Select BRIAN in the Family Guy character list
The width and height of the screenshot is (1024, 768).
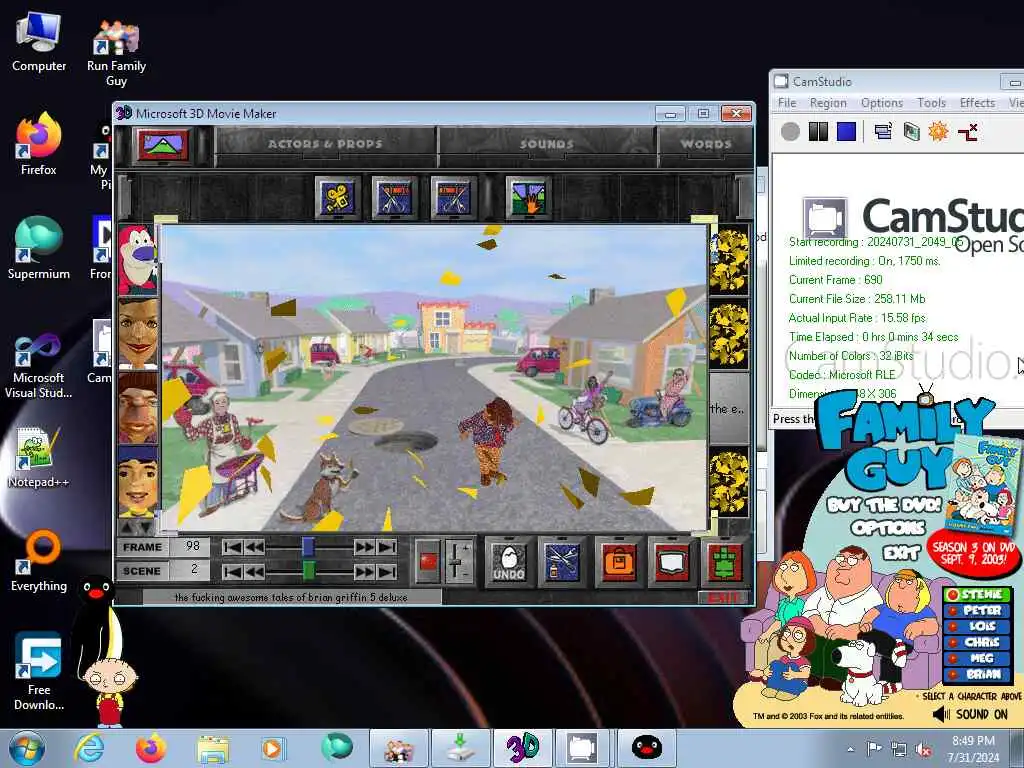click(x=978, y=675)
